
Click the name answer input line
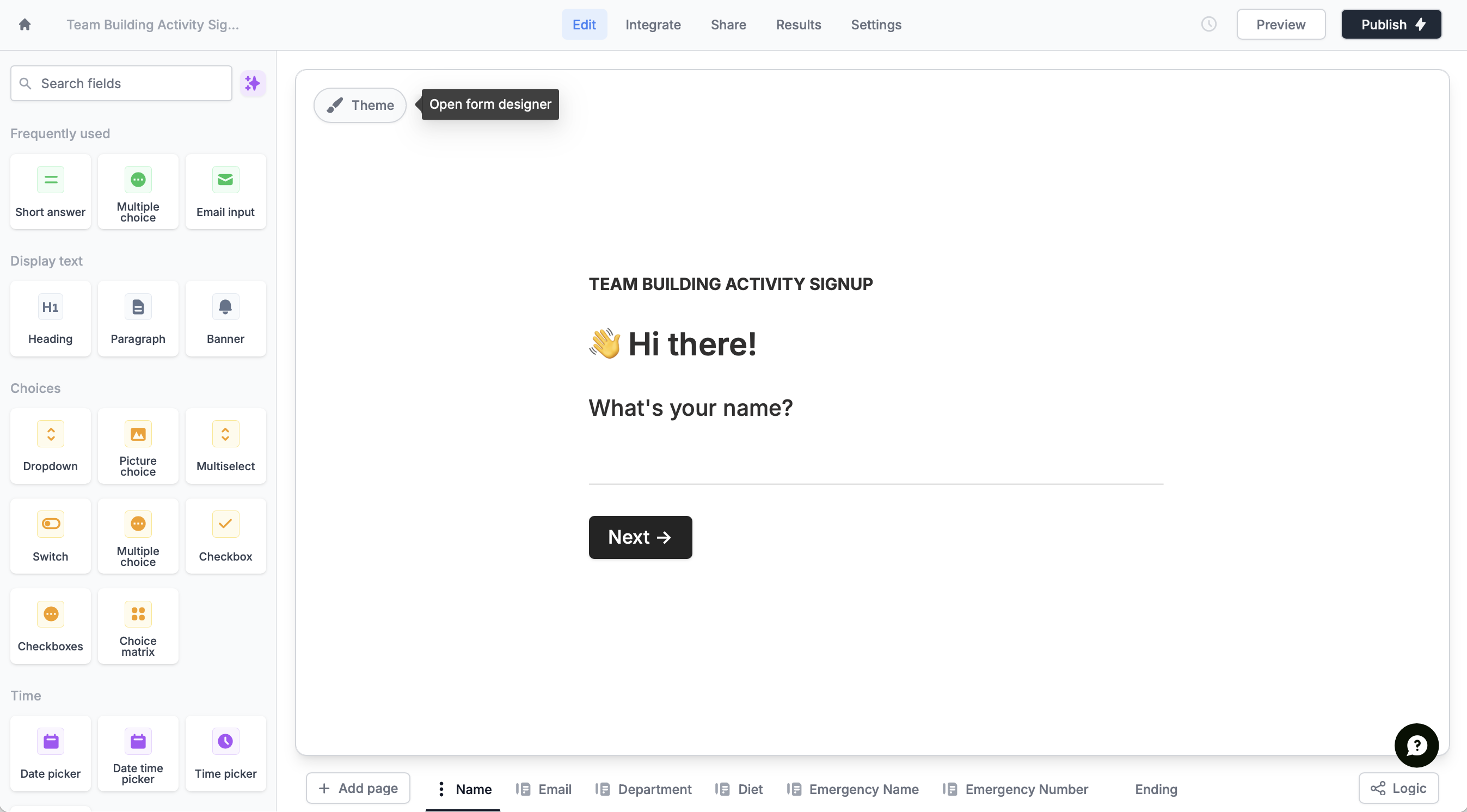875,465
